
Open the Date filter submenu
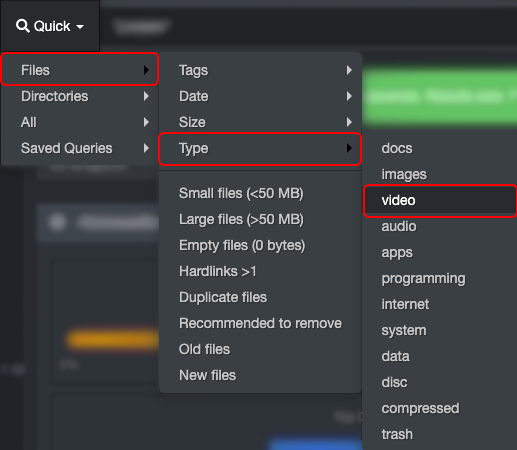260,96
